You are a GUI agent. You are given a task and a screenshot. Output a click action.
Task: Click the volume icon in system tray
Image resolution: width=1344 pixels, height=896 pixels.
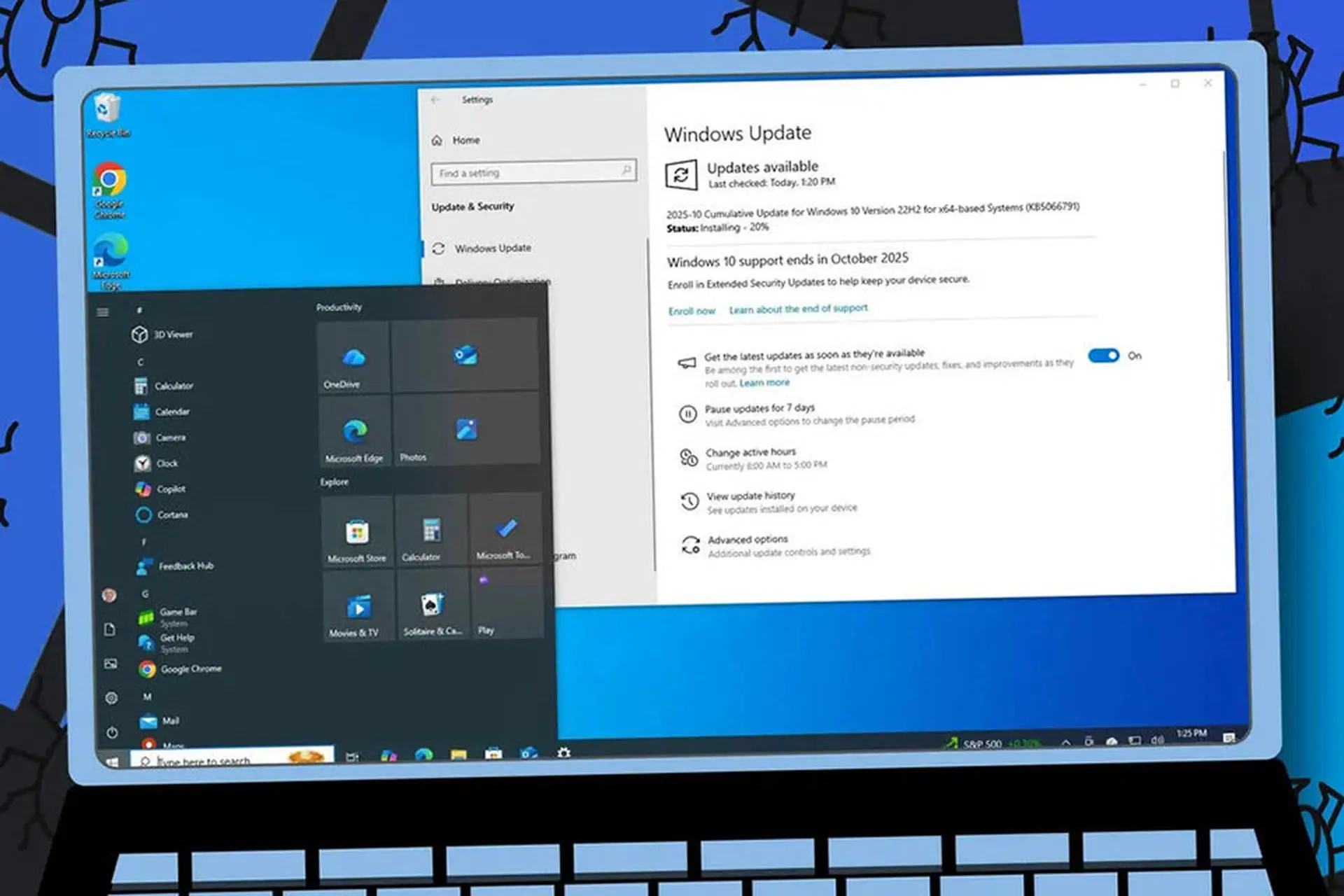click(x=1157, y=740)
